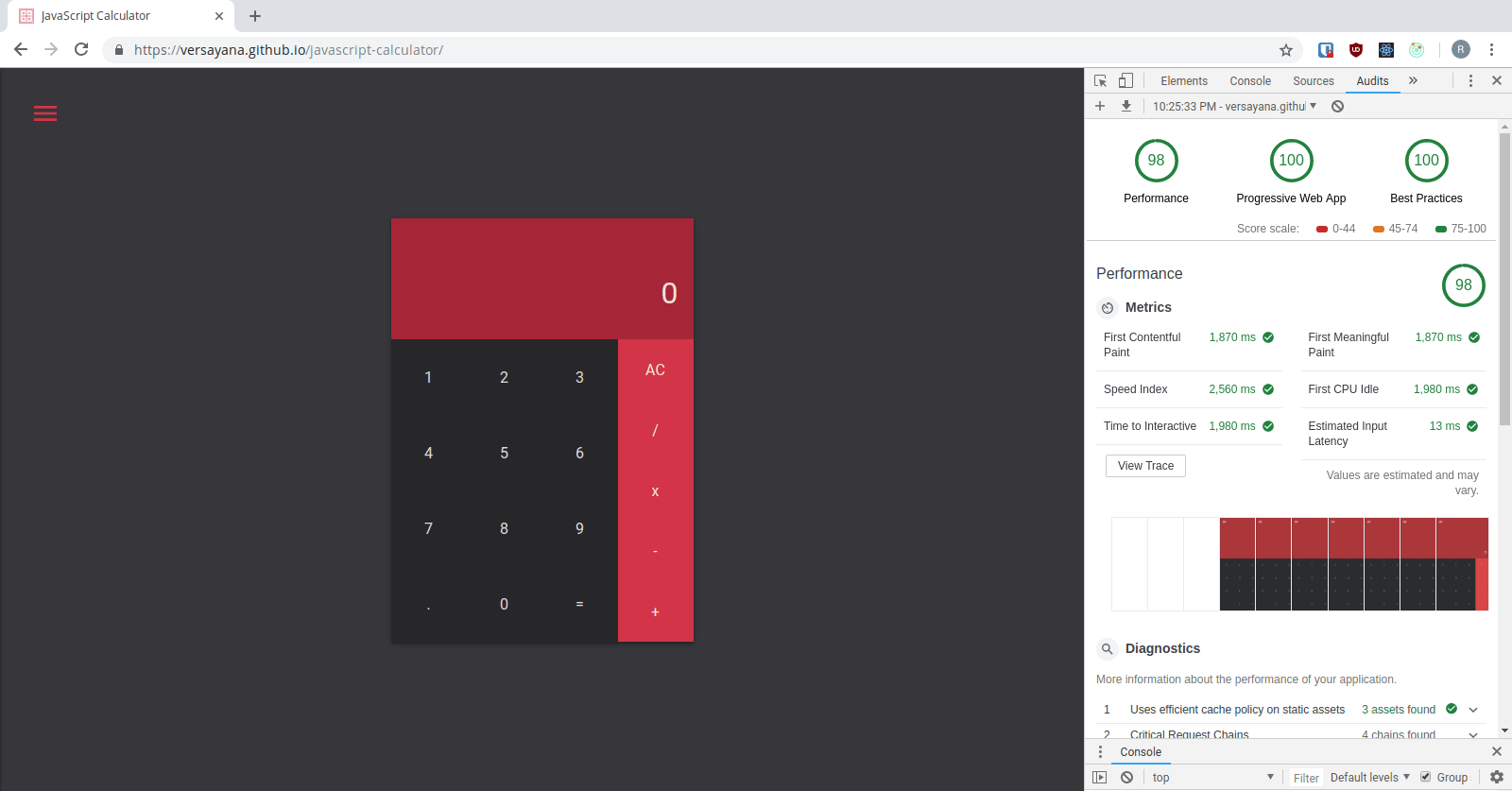Click digit 5 on calculator
The image size is (1512, 791).
(x=504, y=454)
